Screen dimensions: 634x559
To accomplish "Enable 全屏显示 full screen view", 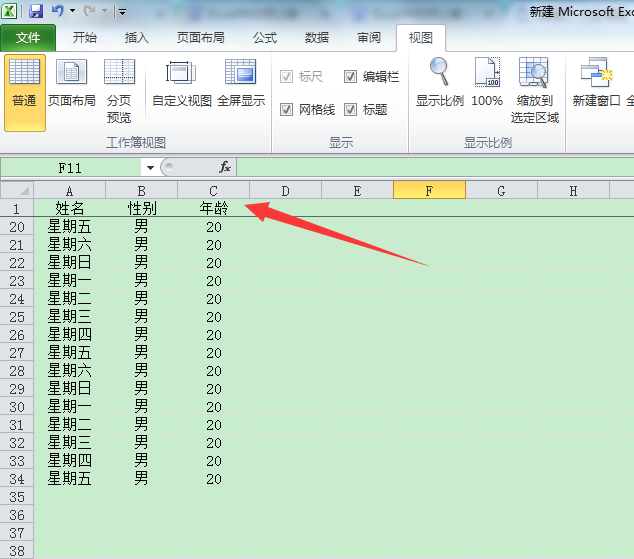I will coord(241,83).
